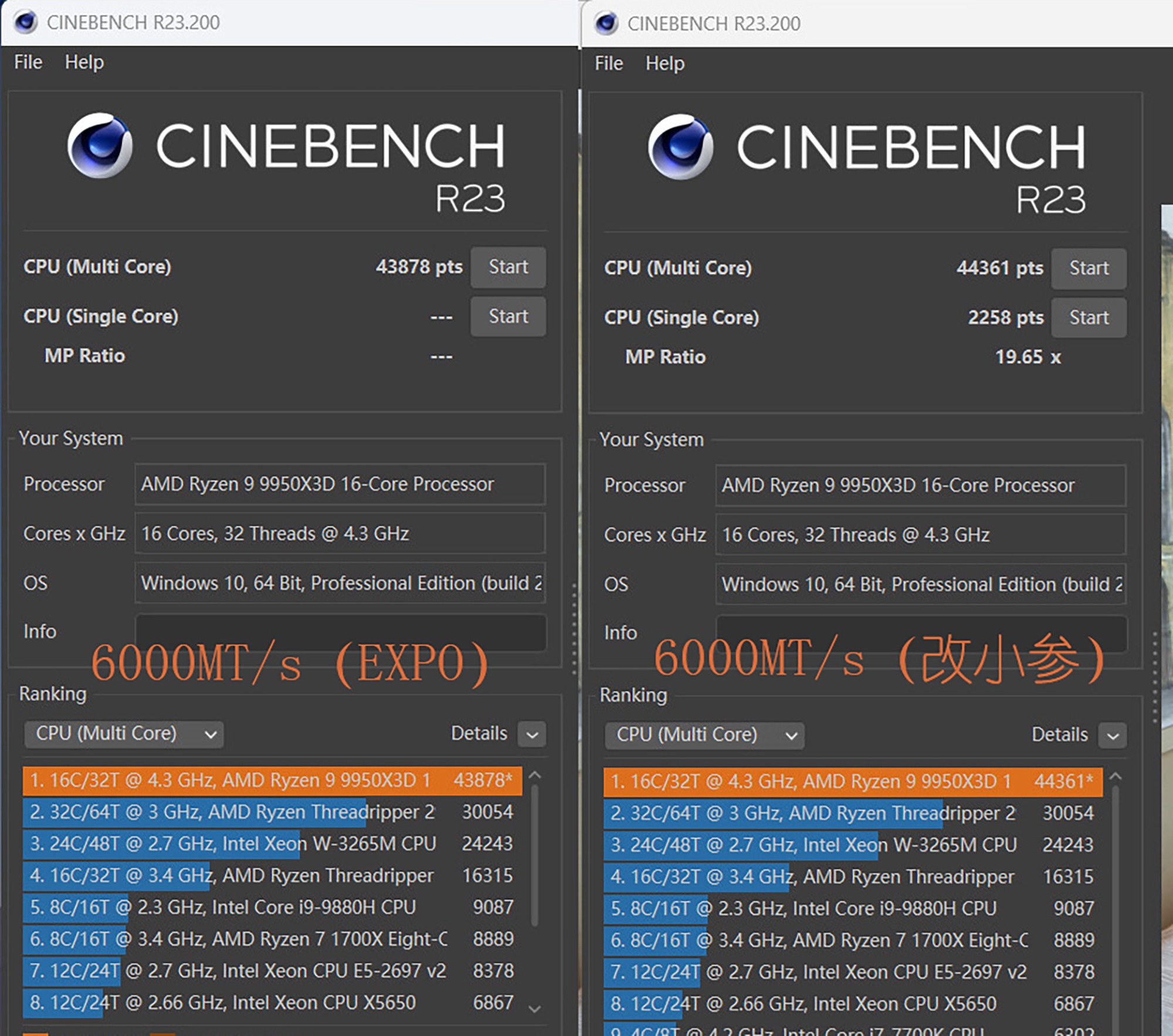This screenshot has width=1173, height=1036.
Task: Expand Details chevron in right window
Action: pyautogui.click(x=1113, y=736)
